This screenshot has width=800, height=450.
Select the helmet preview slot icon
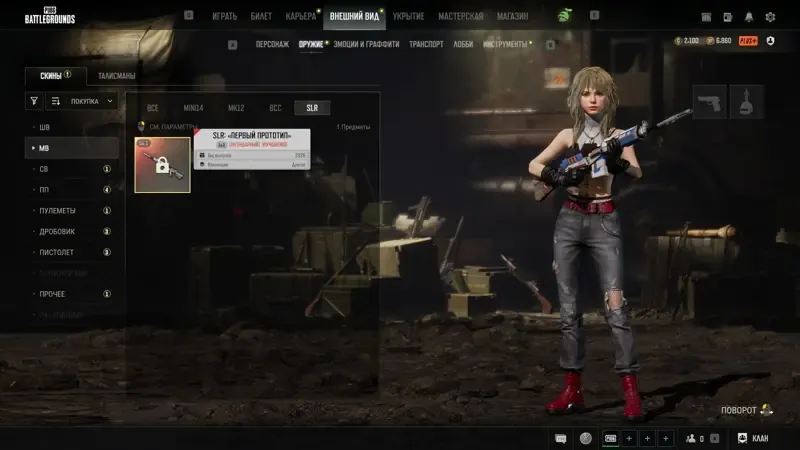(x=746, y=102)
